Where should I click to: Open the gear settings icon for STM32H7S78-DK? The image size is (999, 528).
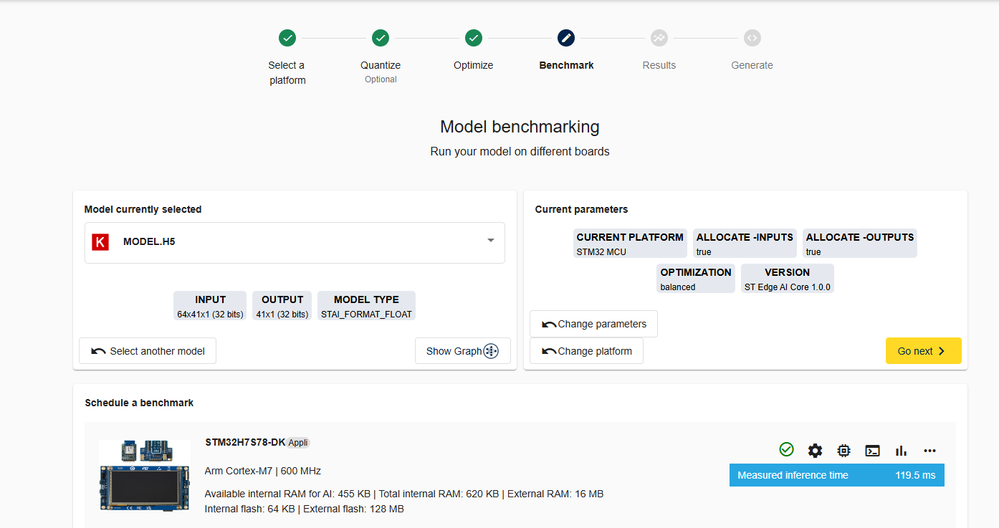click(815, 450)
